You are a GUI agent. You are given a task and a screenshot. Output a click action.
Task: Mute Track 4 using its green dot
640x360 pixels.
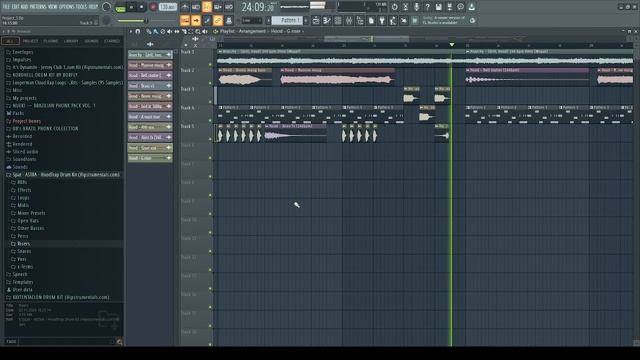210,121
